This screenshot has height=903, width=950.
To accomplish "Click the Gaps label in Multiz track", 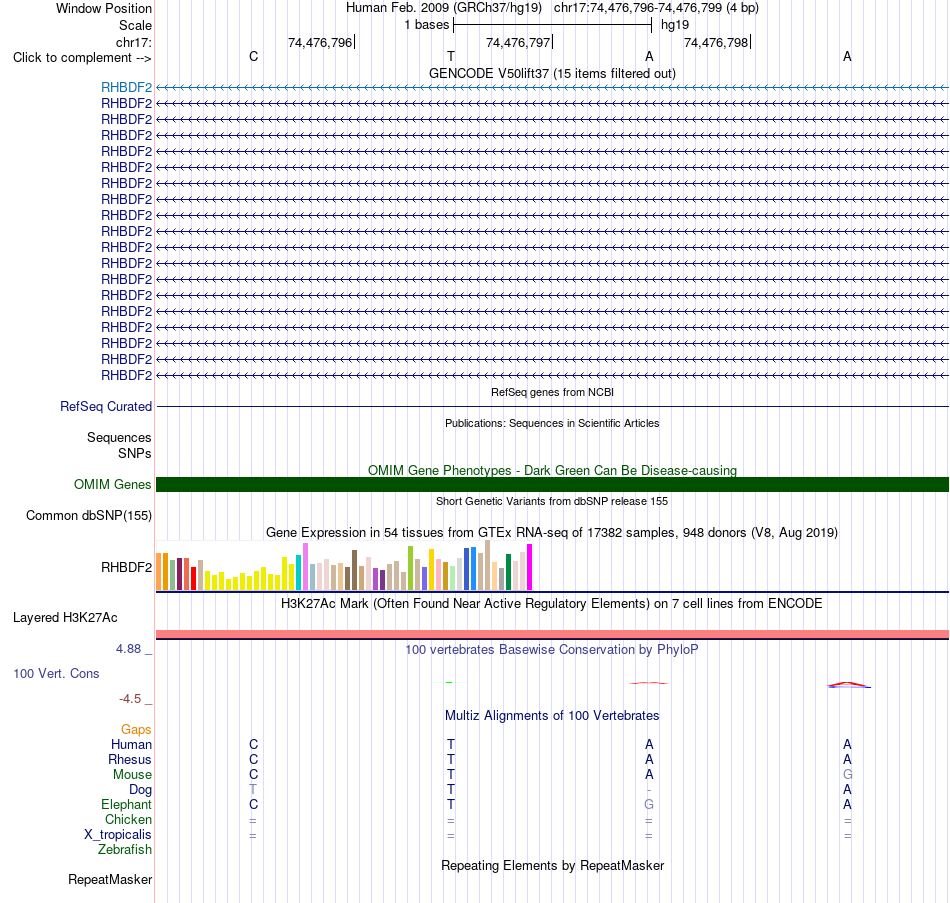I will coord(136,730).
